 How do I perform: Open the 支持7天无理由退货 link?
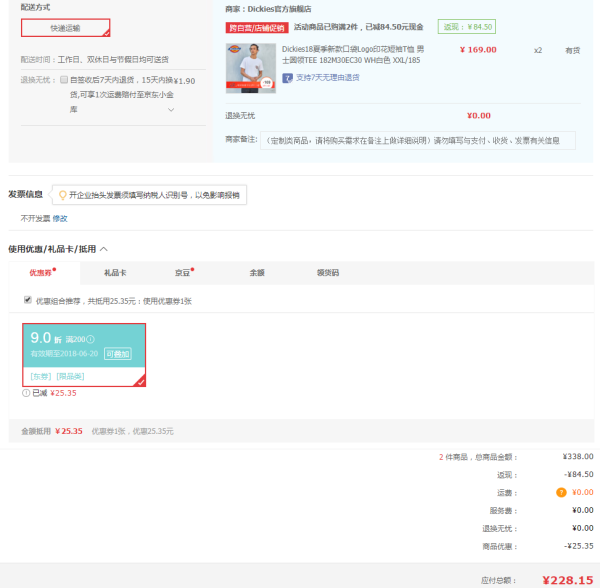coord(328,78)
